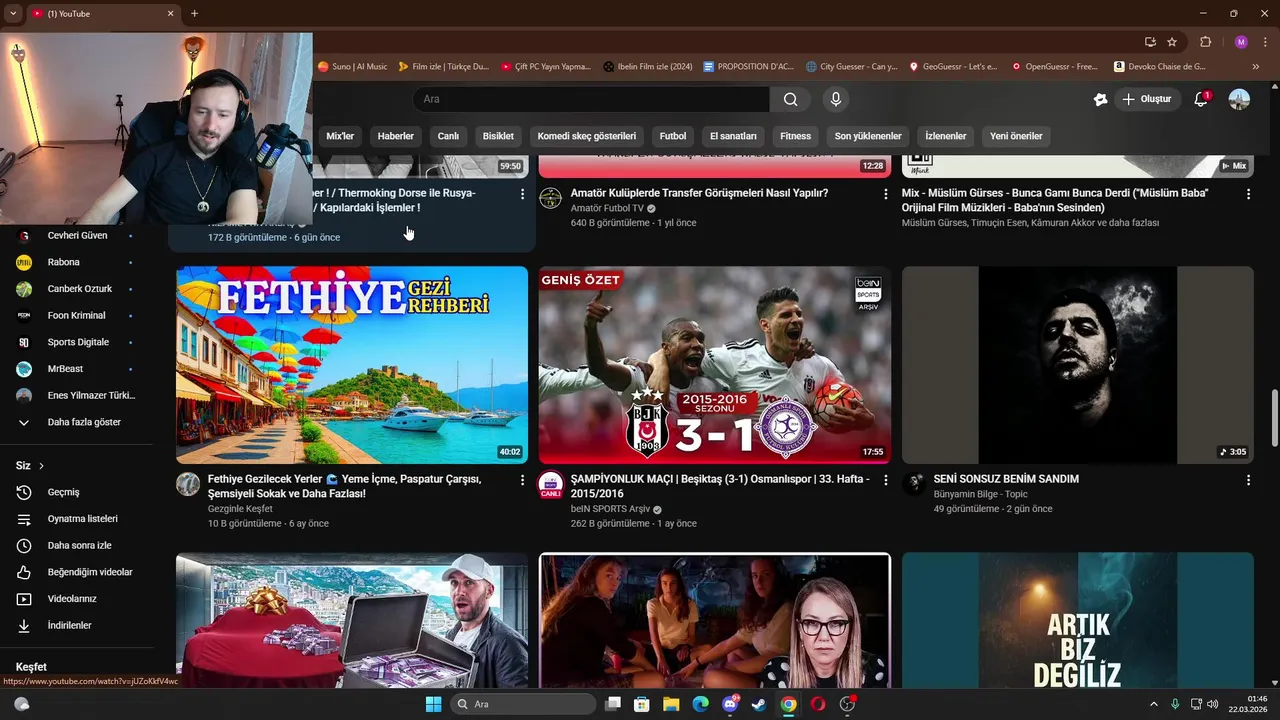Open Steam from taskbar

759,704
